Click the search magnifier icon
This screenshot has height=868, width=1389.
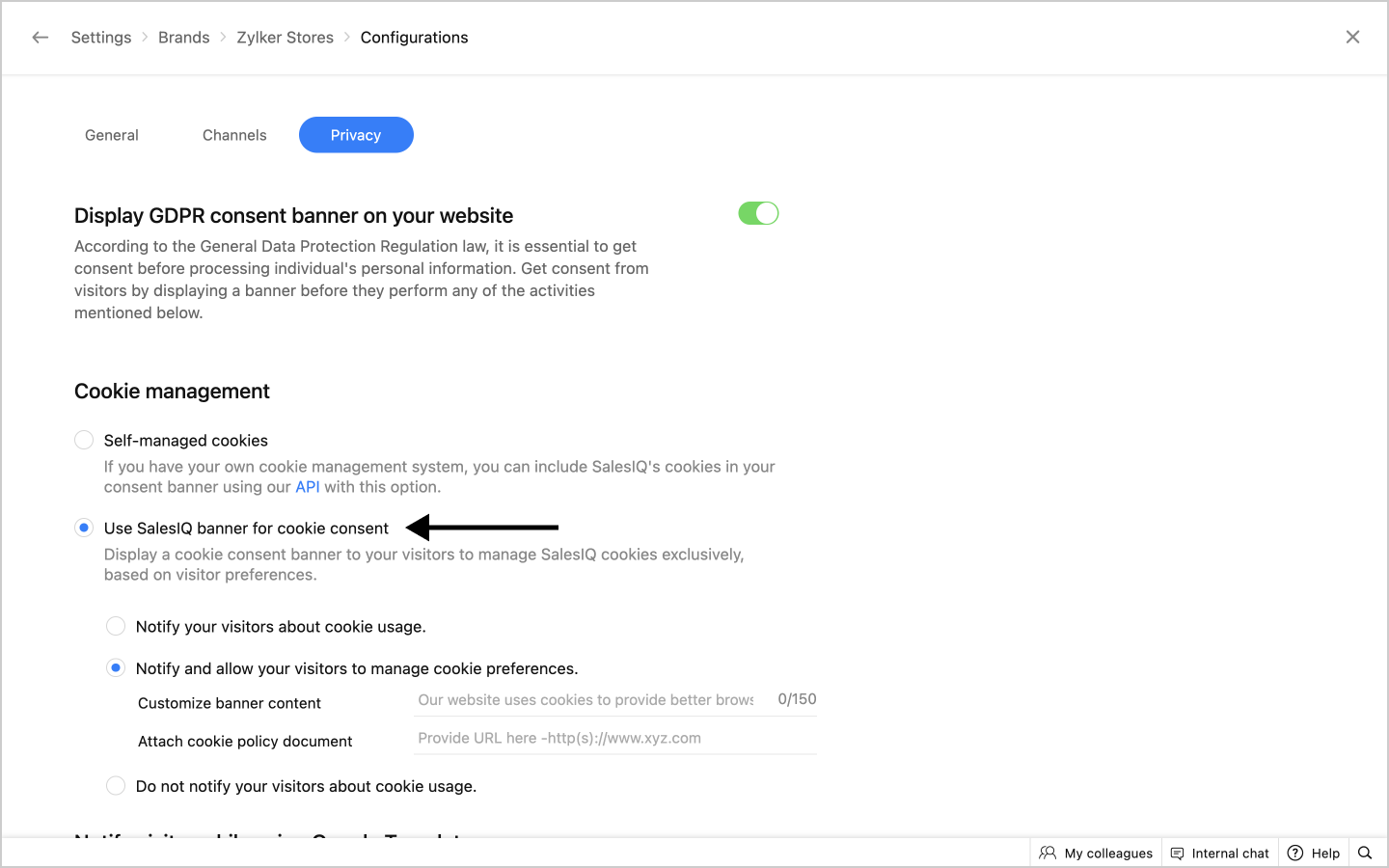pos(1365,853)
